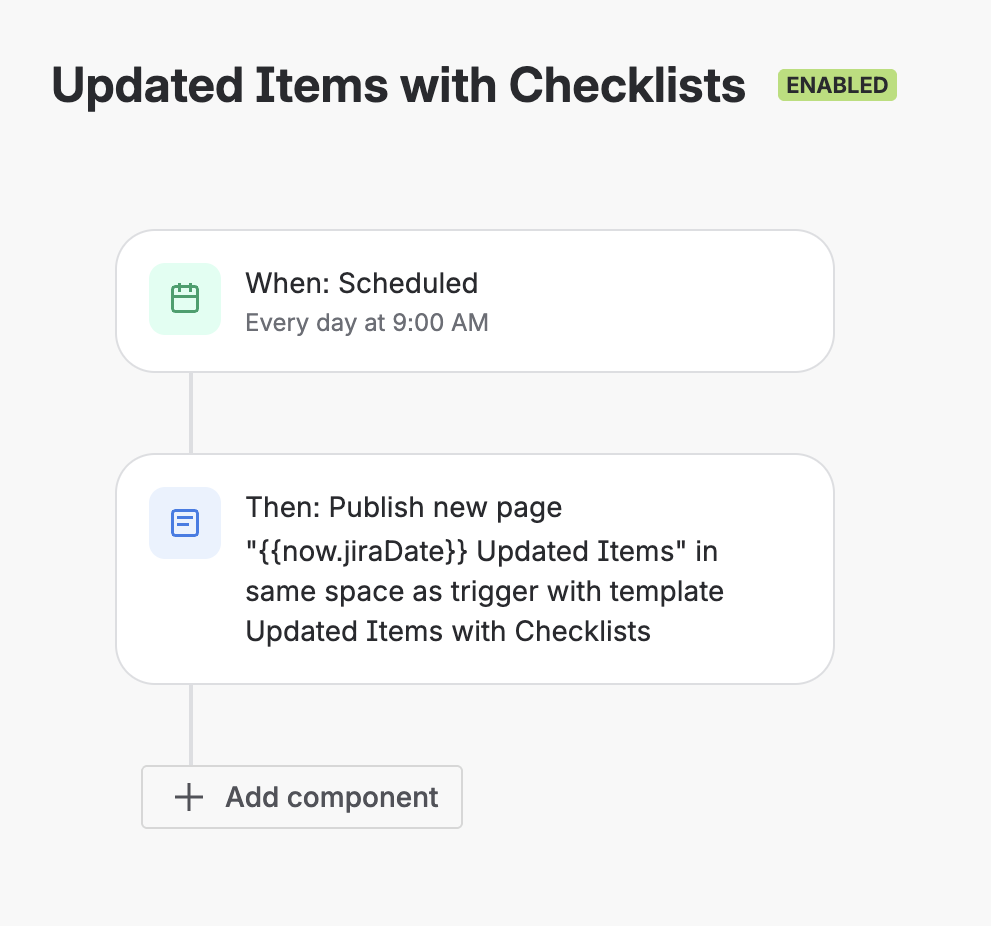Expand the Then: Publish new page action card
This screenshot has width=991, height=926.
coord(474,568)
